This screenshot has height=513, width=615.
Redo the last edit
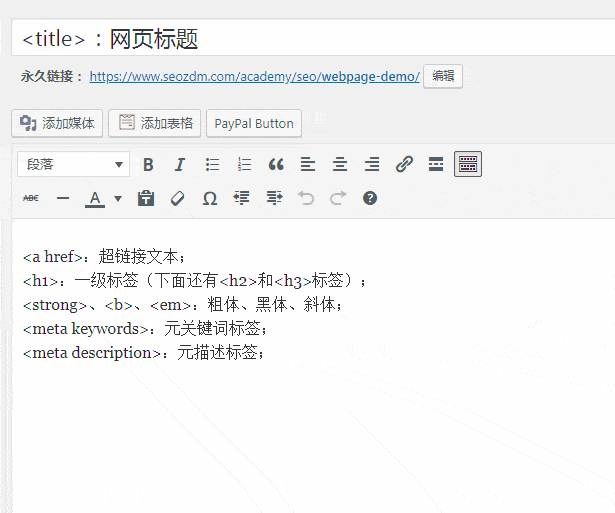pos(338,198)
